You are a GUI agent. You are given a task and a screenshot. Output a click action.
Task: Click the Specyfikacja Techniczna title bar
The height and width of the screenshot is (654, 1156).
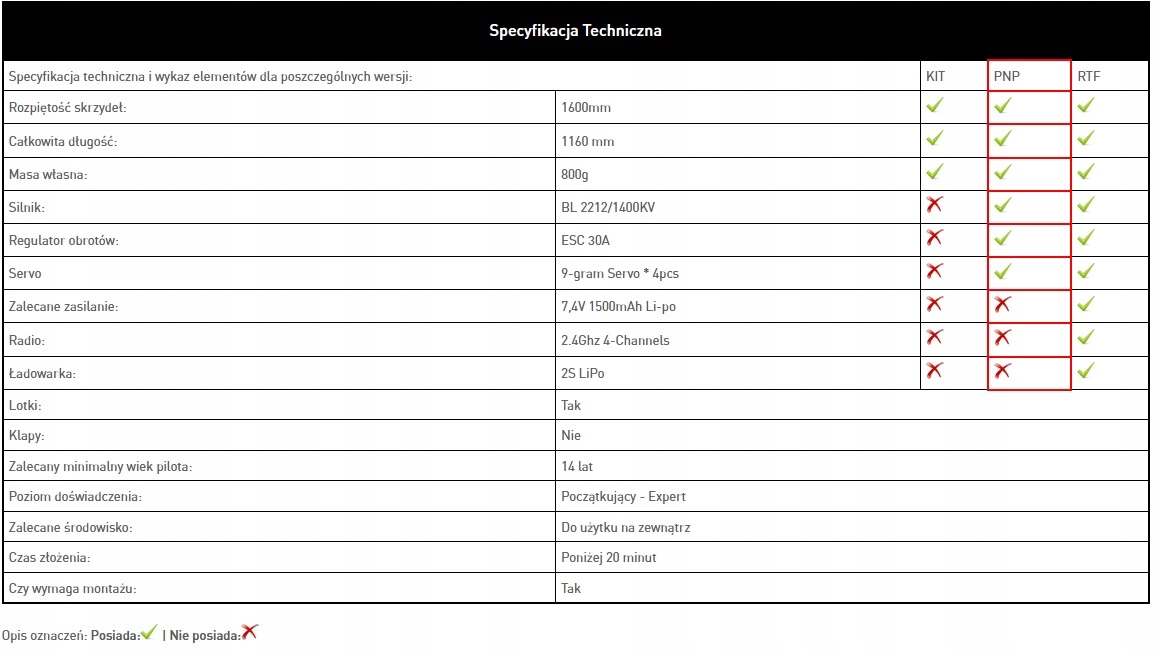point(575,31)
